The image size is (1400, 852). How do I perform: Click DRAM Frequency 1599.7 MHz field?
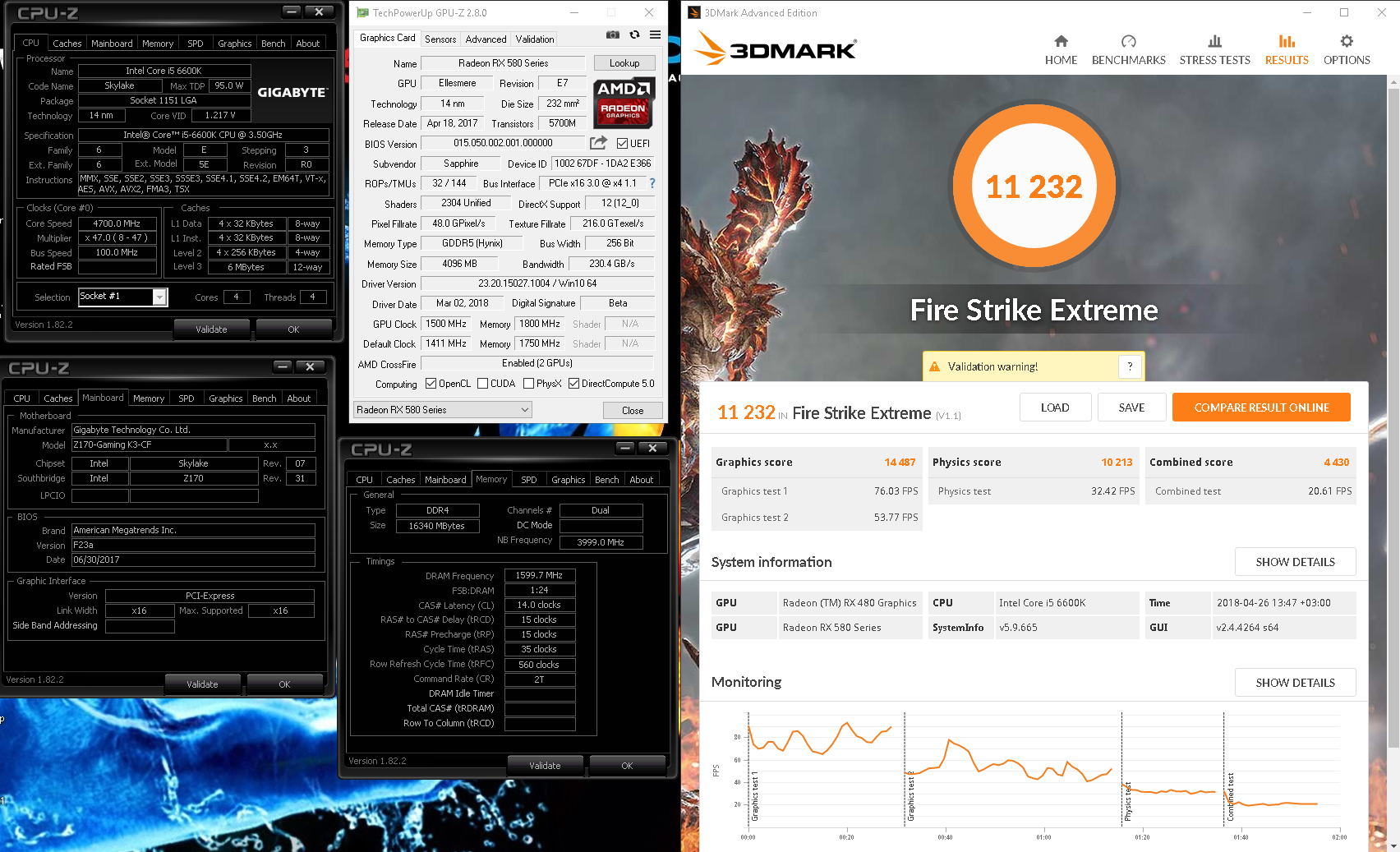pos(539,576)
